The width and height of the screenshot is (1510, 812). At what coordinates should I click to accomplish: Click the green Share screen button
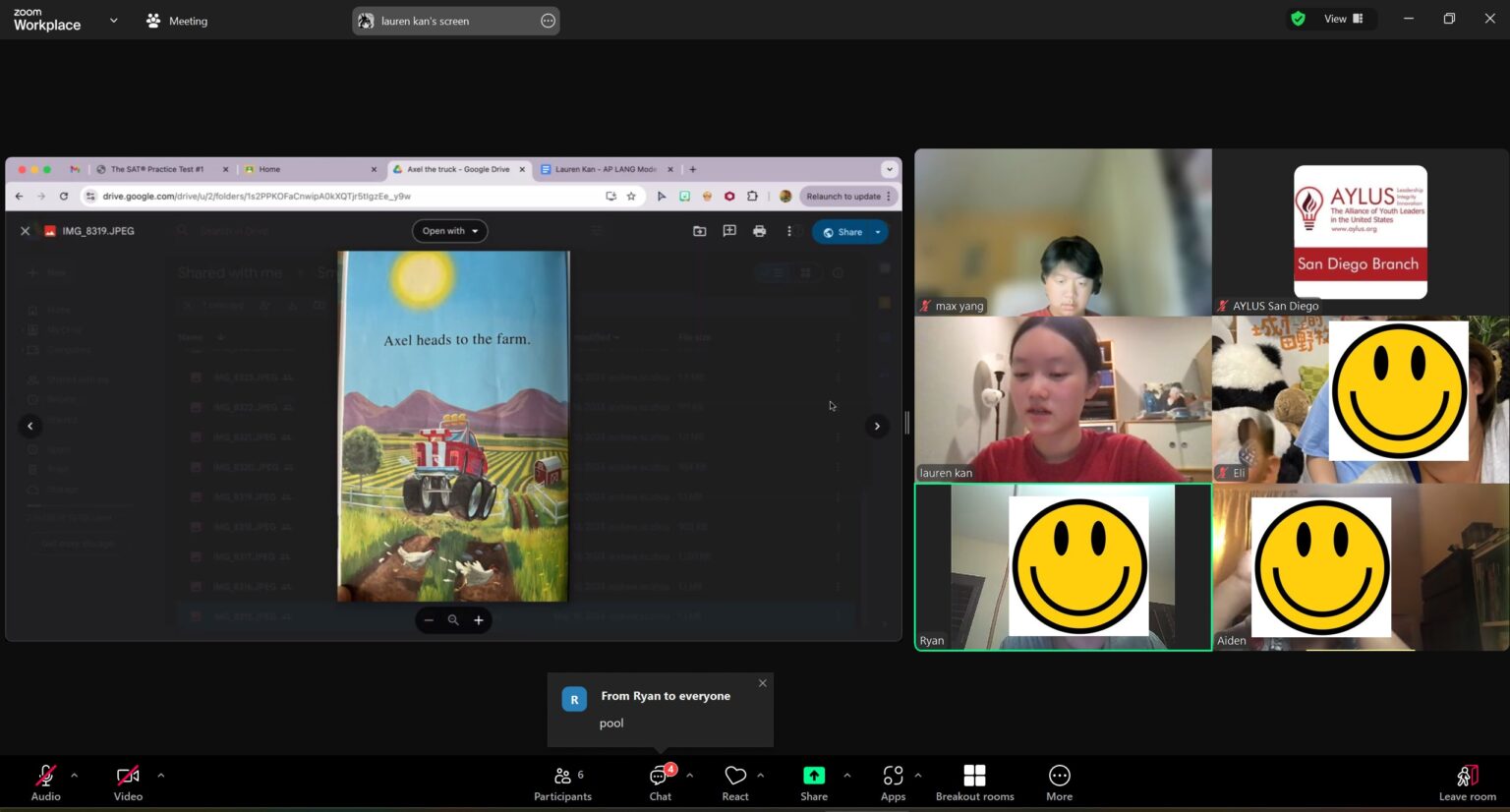(814, 783)
